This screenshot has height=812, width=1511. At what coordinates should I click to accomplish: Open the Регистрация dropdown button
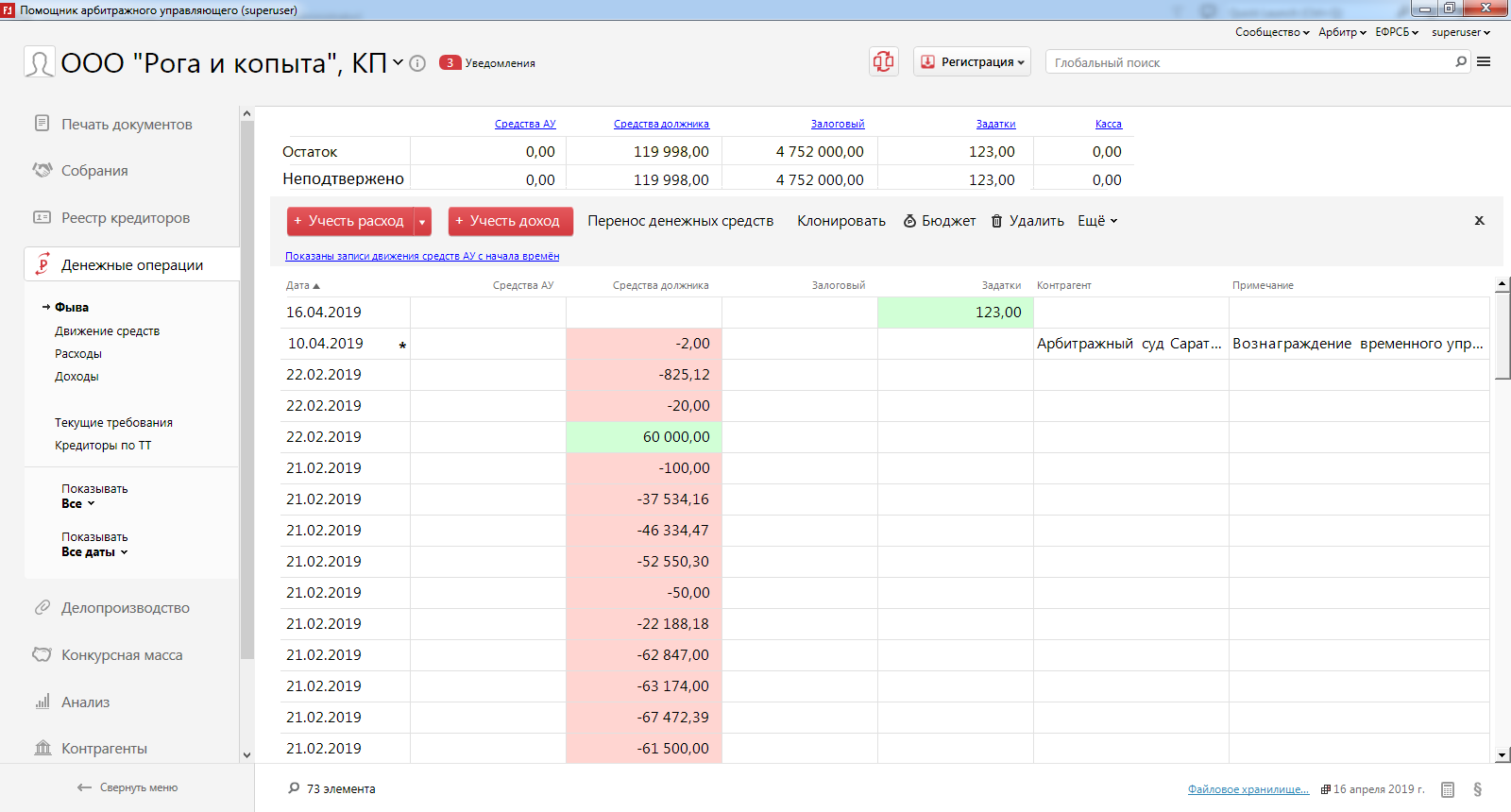tap(972, 62)
